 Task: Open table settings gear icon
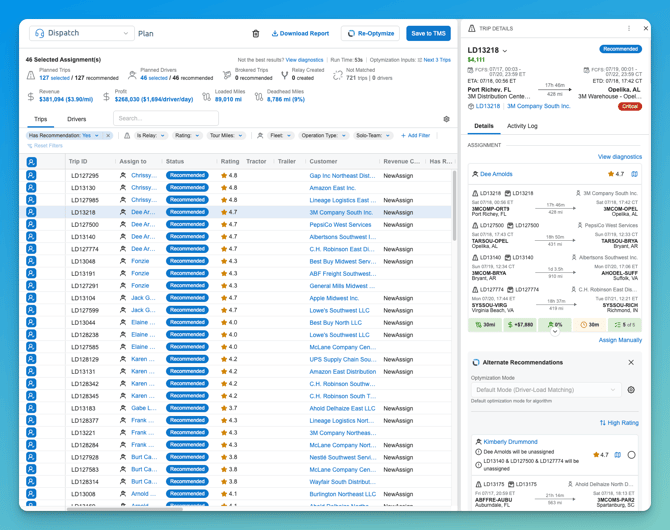pos(447,119)
